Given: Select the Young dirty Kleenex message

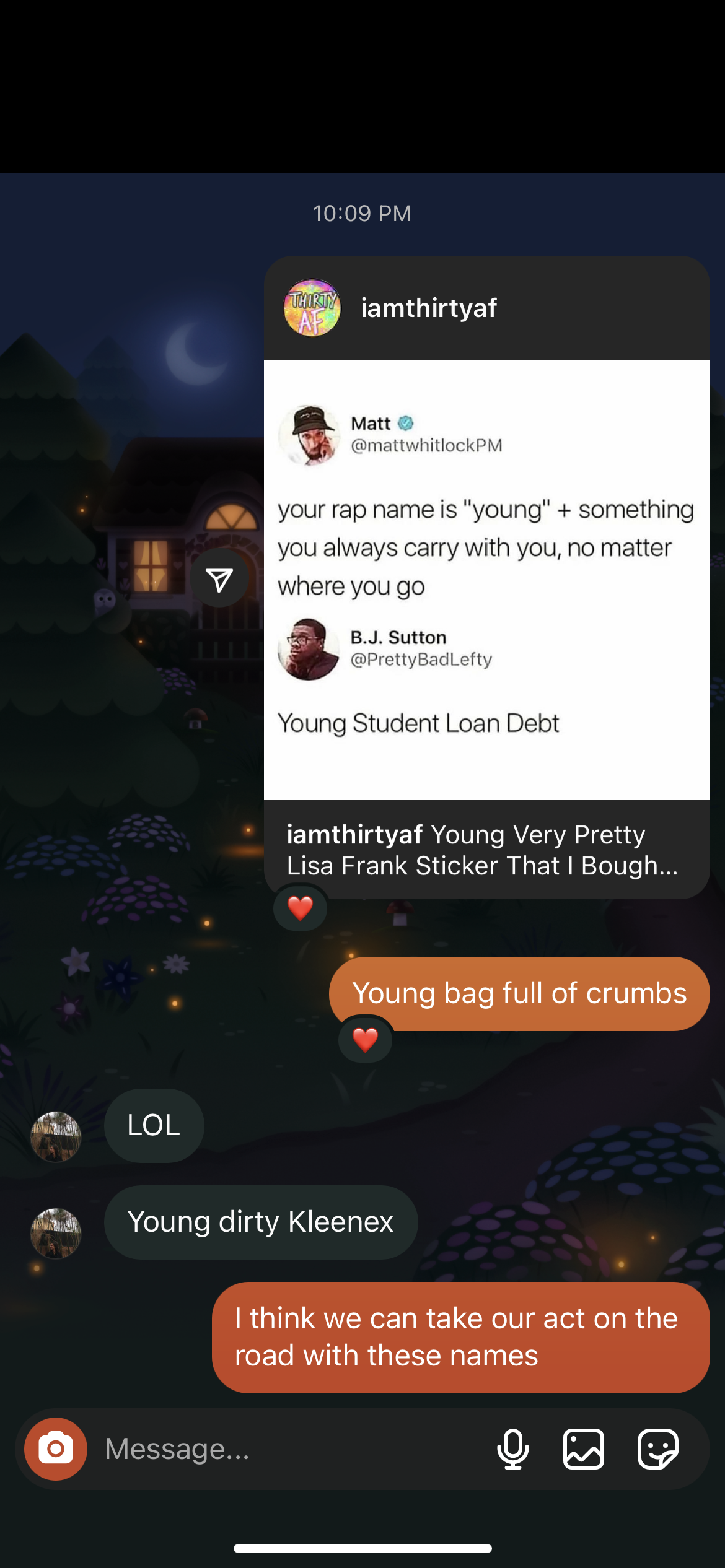Looking at the screenshot, I should pos(261,1222).
